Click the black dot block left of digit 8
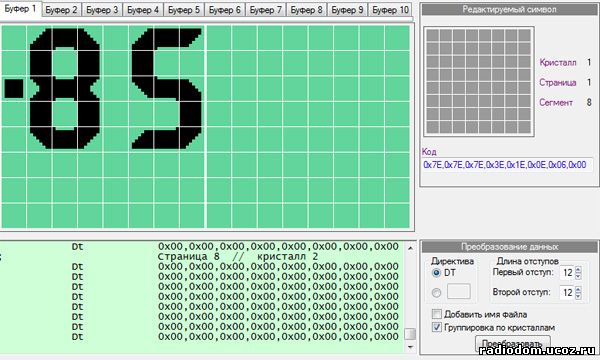This screenshot has width=600, height=360. pos(14,88)
